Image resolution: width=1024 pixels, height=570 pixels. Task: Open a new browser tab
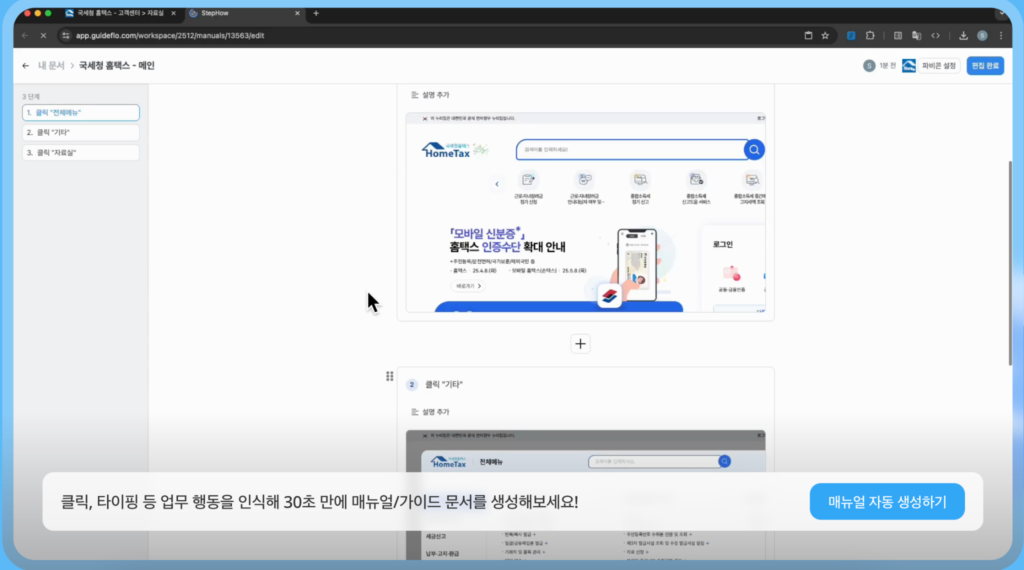[x=316, y=13]
